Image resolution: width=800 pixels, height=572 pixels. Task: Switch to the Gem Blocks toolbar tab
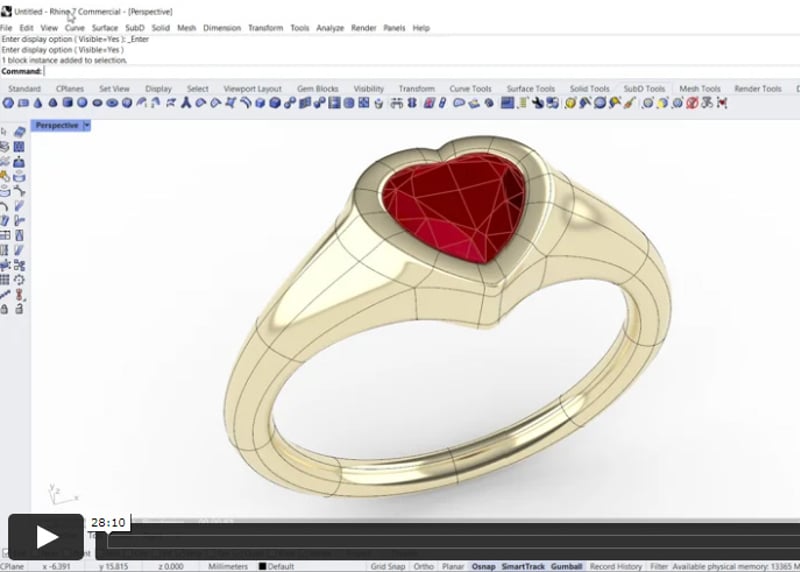318,89
